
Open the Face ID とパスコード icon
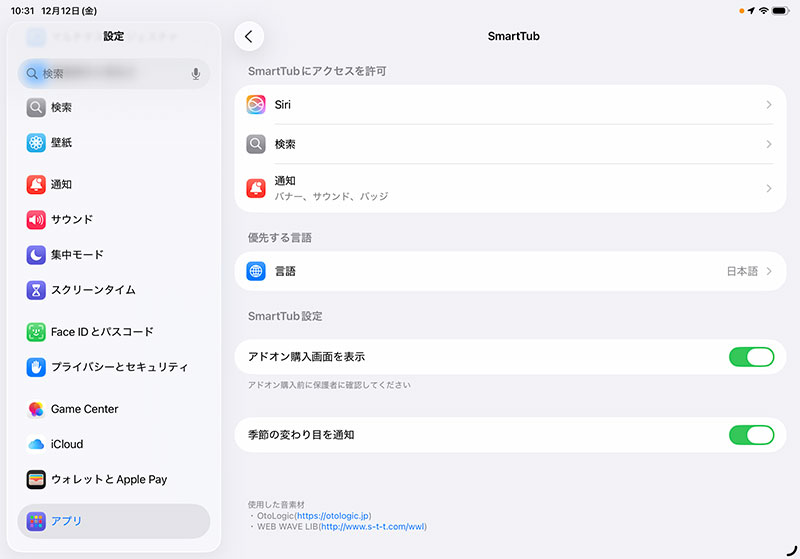36,332
